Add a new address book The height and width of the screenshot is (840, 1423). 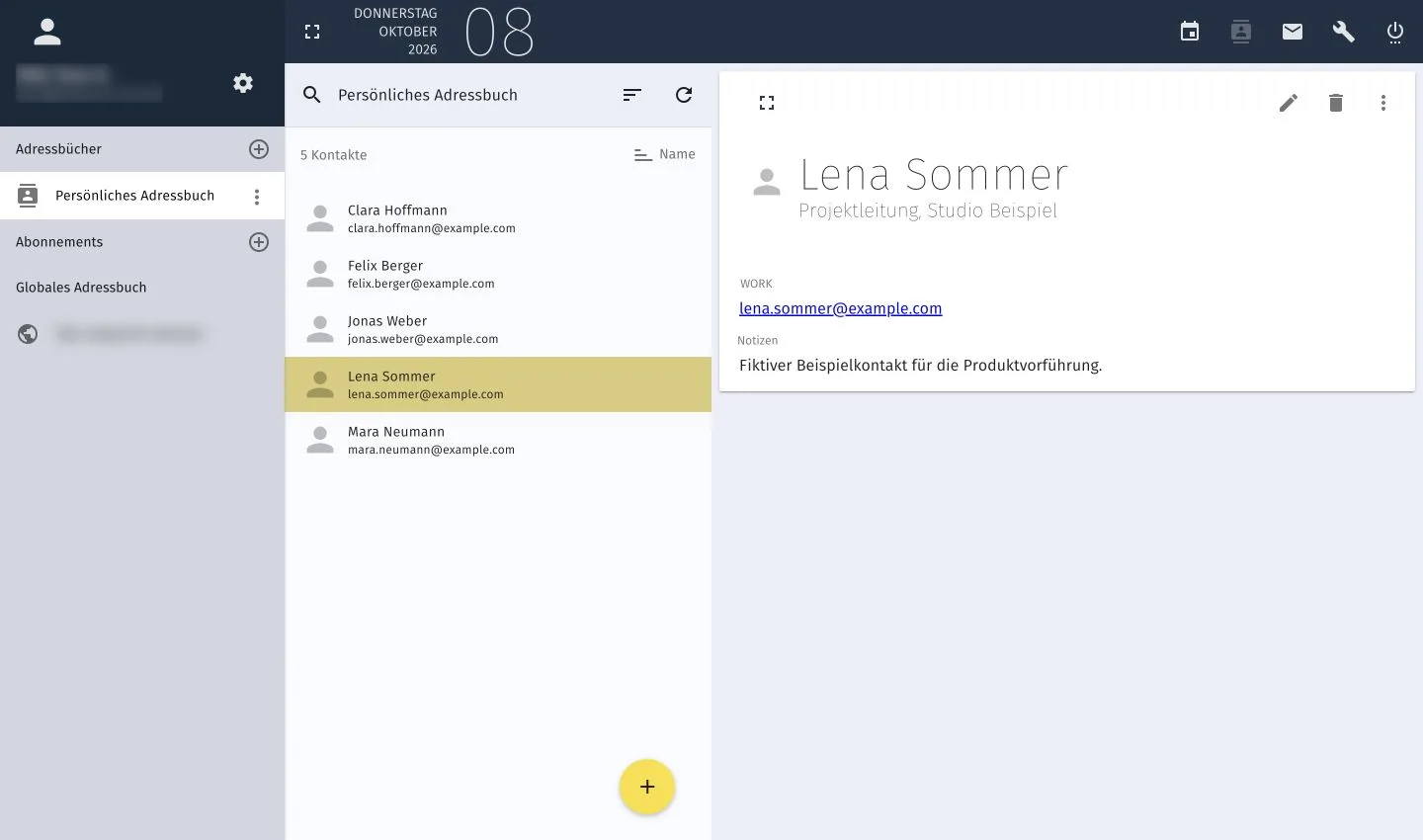[x=259, y=149]
